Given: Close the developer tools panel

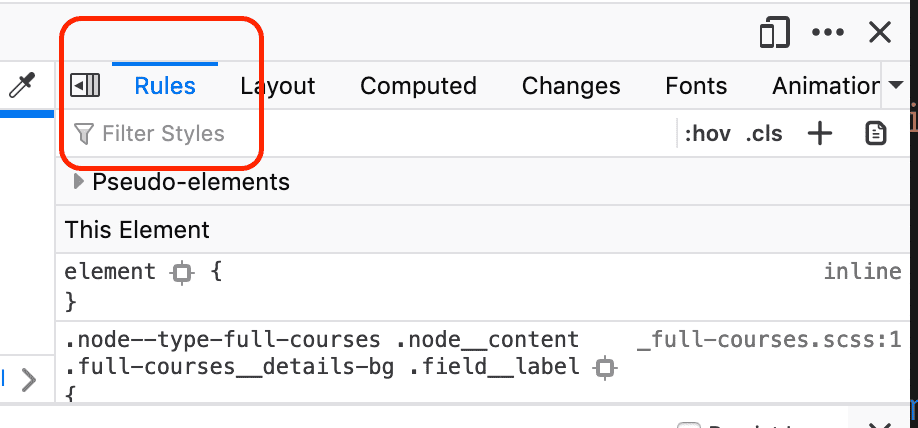Looking at the screenshot, I should pyautogui.click(x=880, y=33).
